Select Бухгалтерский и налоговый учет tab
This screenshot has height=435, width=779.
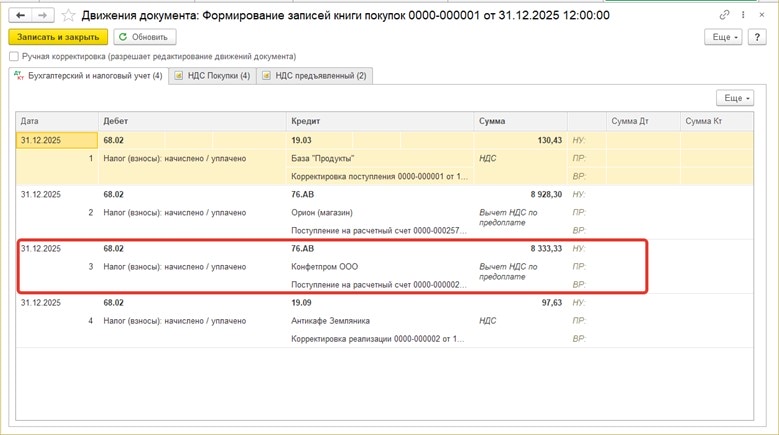click(x=88, y=75)
